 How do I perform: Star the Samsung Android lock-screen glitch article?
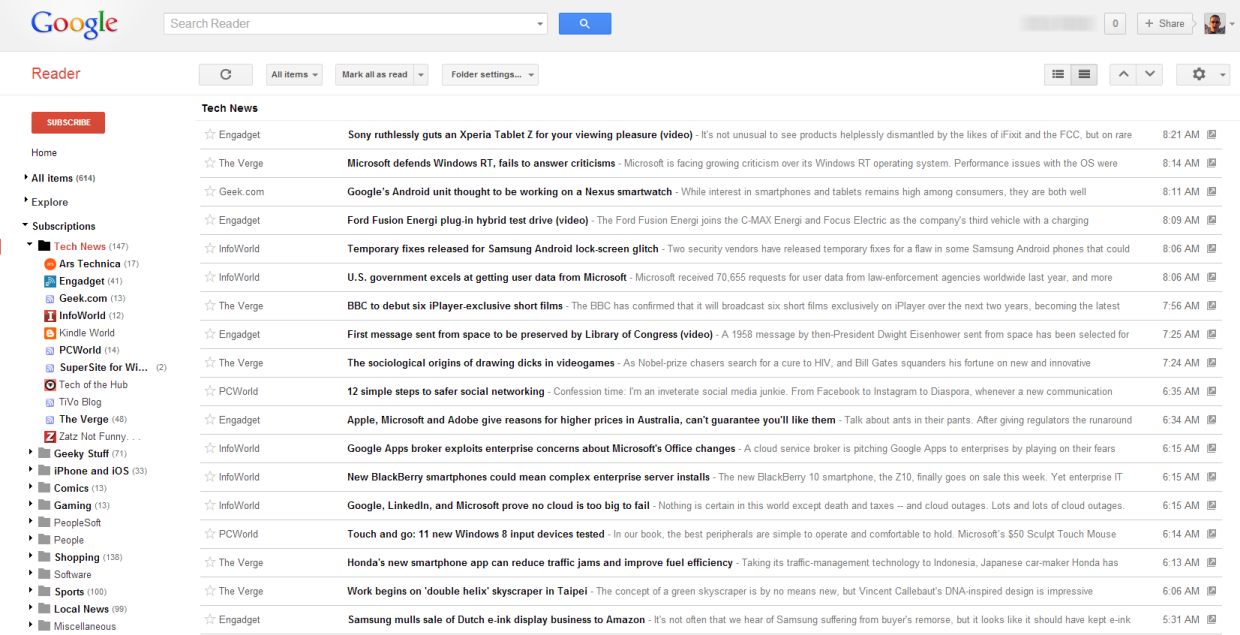click(210, 249)
